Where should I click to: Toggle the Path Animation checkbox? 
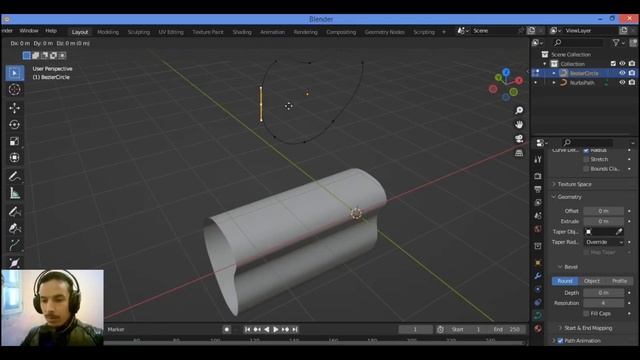pyautogui.click(x=560, y=340)
